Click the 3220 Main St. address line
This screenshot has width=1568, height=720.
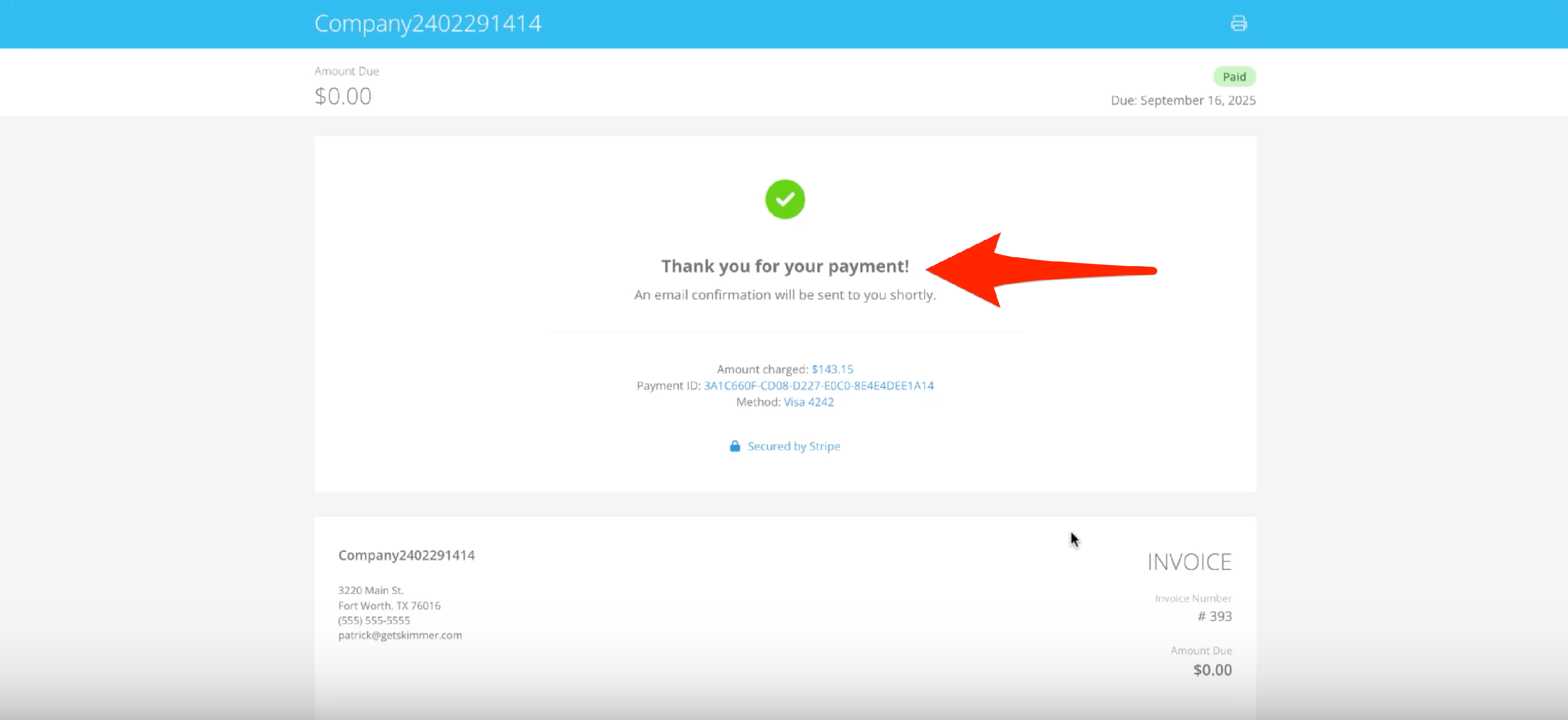[x=371, y=590]
